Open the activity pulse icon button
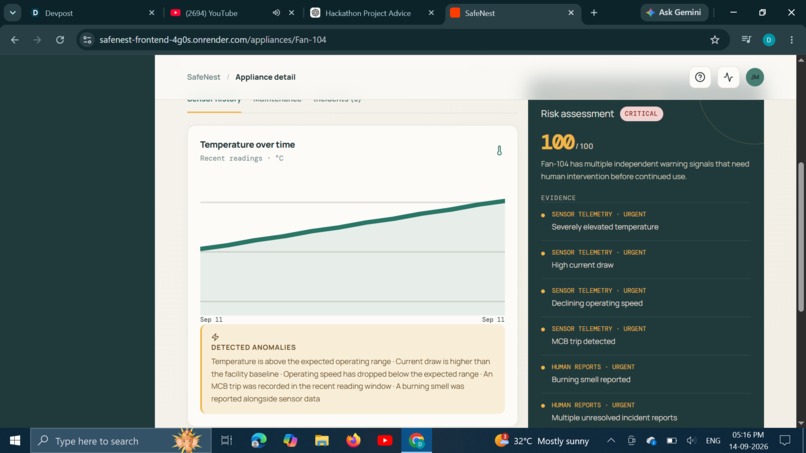Image resolution: width=806 pixels, height=453 pixels. tap(728, 77)
